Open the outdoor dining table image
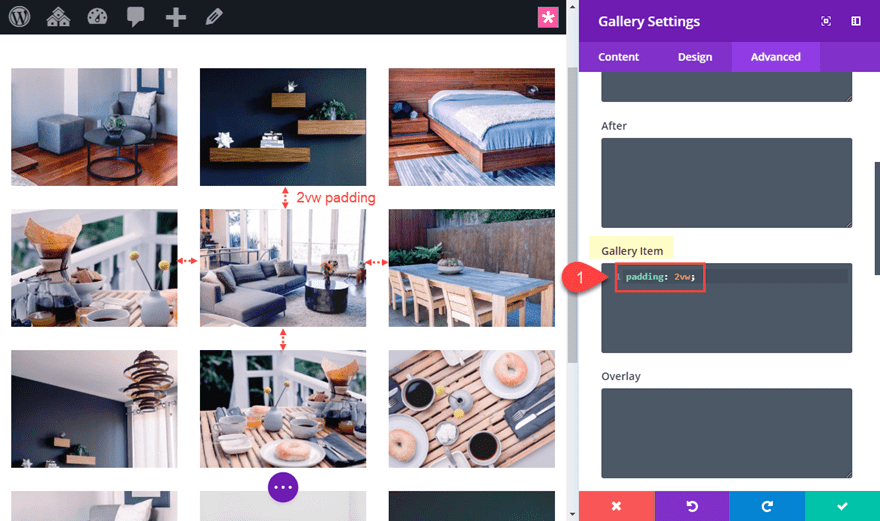 click(471, 268)
